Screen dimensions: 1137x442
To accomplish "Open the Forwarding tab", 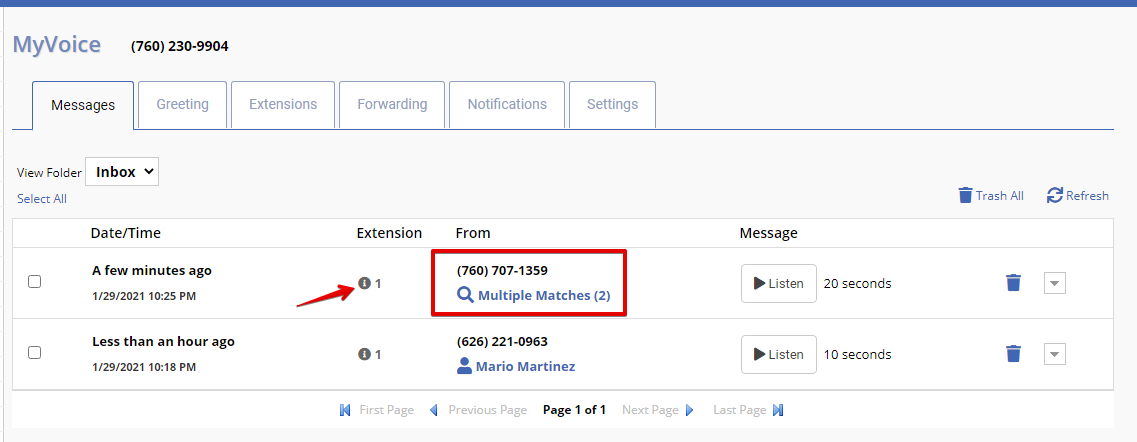I will (x=392, y=105).
